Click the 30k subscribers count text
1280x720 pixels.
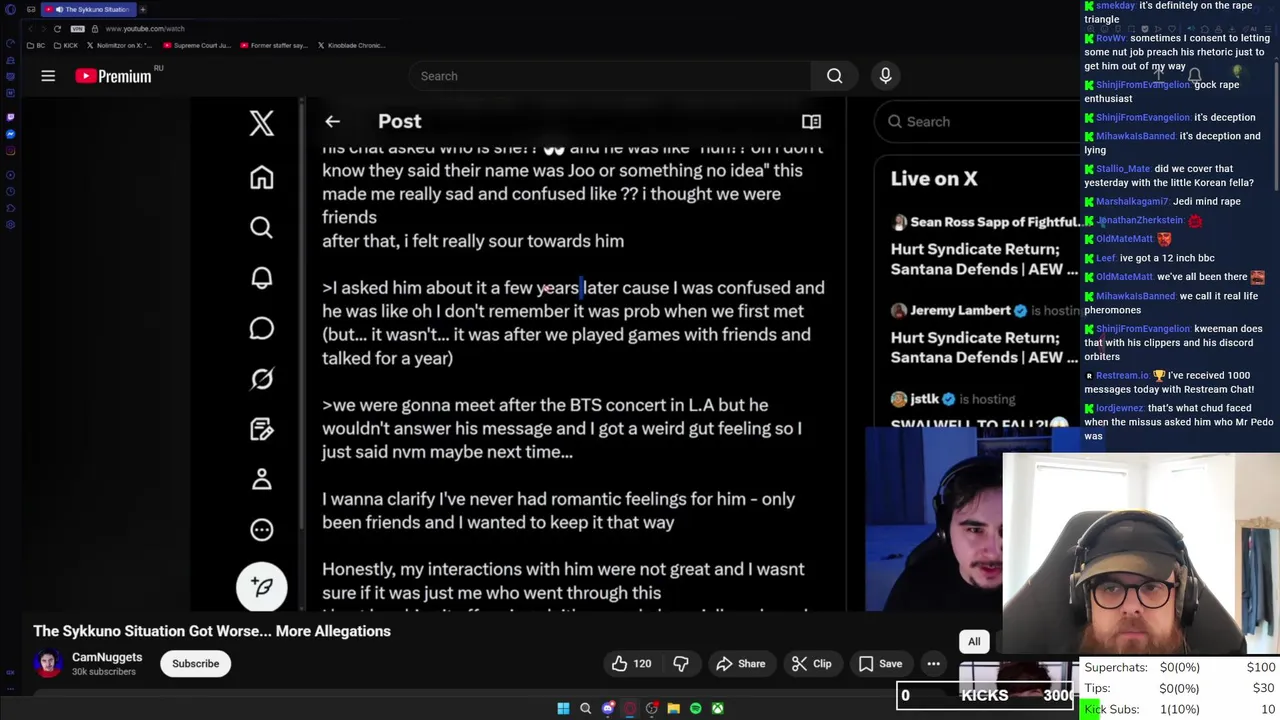pos(104,672)
